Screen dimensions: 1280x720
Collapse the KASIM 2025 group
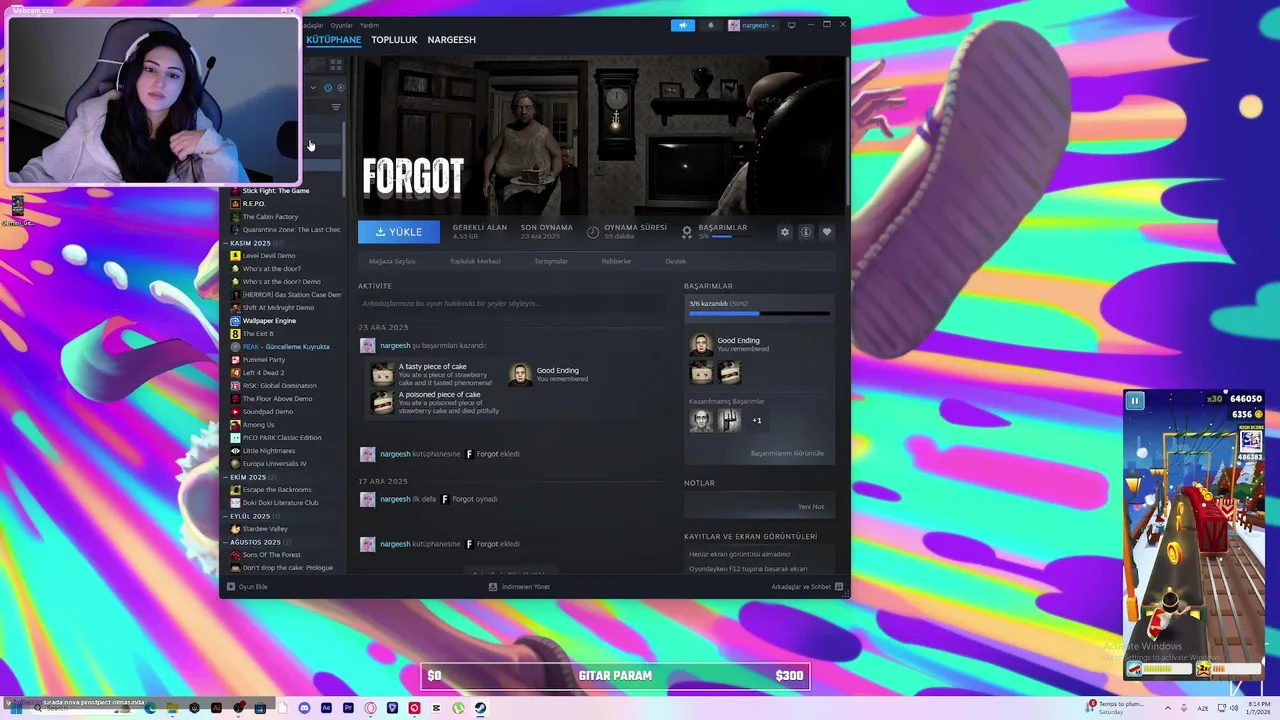pos(226,243)
